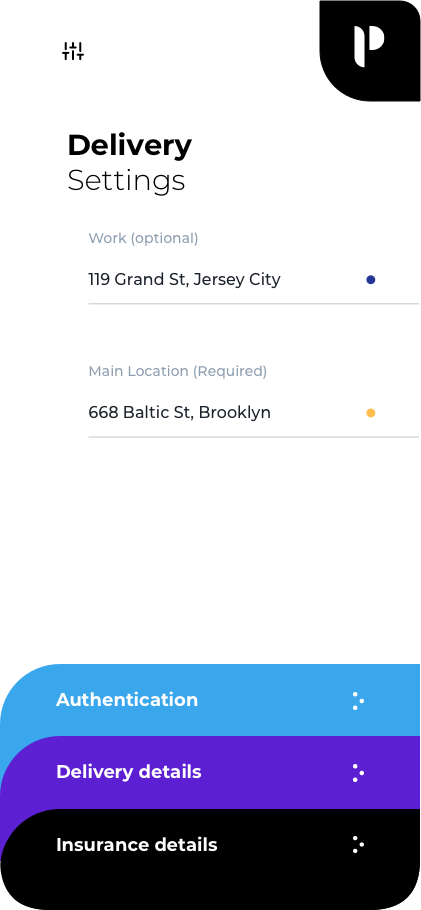The height and width of the screenshot is (910, 421).
Task: Expand the Authentication section
Action: click(x=127, y=700)
